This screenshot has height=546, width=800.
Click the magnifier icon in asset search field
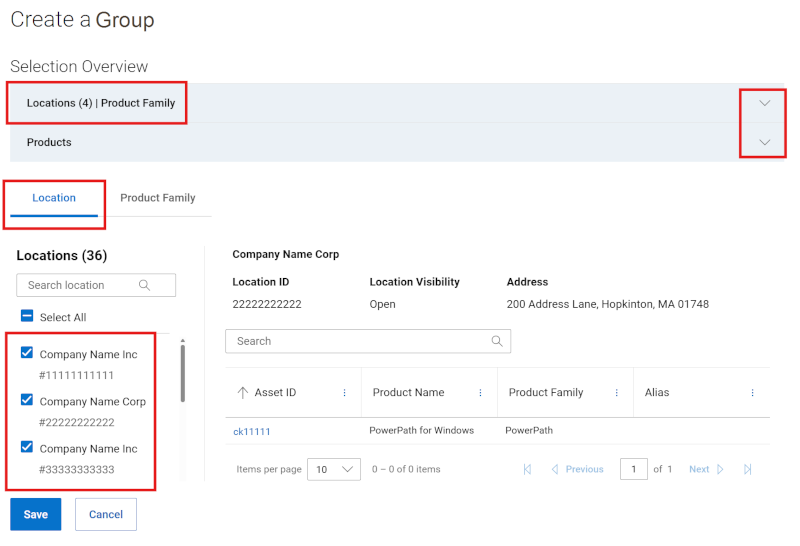[497, 341]
